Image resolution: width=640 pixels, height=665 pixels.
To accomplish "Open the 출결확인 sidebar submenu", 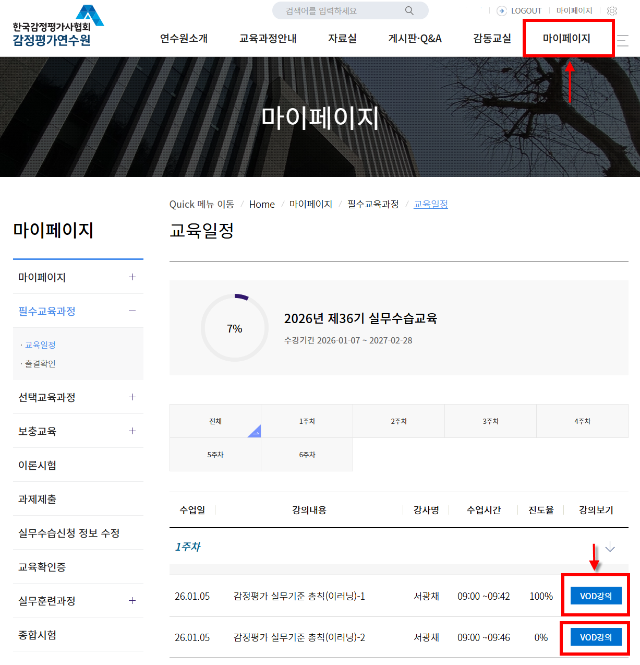I will coord(40,363).
